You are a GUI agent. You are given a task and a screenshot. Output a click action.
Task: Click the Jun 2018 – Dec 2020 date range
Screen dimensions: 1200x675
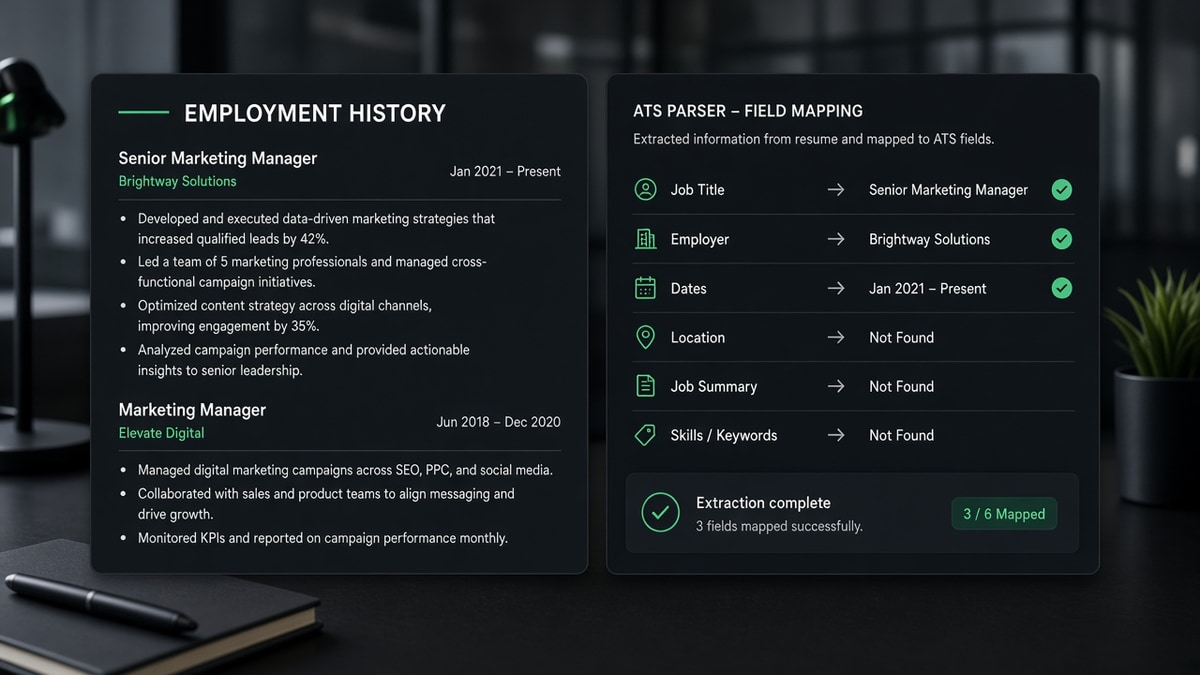[x=498, y=422]
